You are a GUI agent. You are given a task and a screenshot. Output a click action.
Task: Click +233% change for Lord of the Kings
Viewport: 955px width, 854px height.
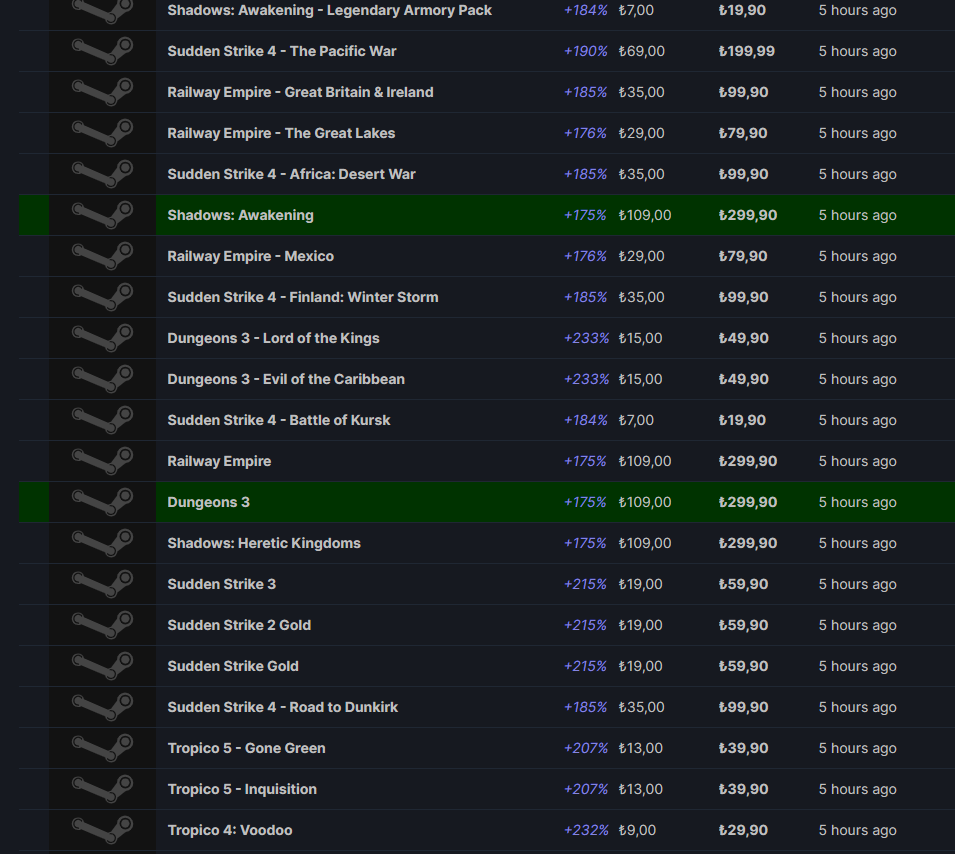coord(586,338)
